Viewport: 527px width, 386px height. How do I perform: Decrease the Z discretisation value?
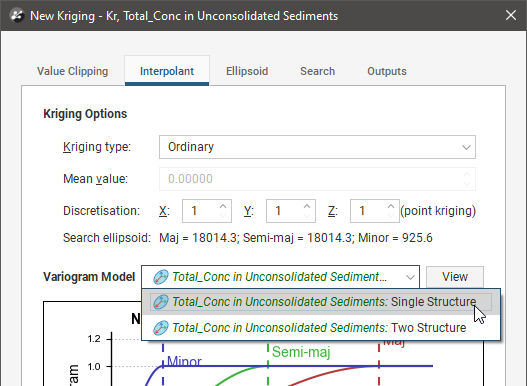391,216
